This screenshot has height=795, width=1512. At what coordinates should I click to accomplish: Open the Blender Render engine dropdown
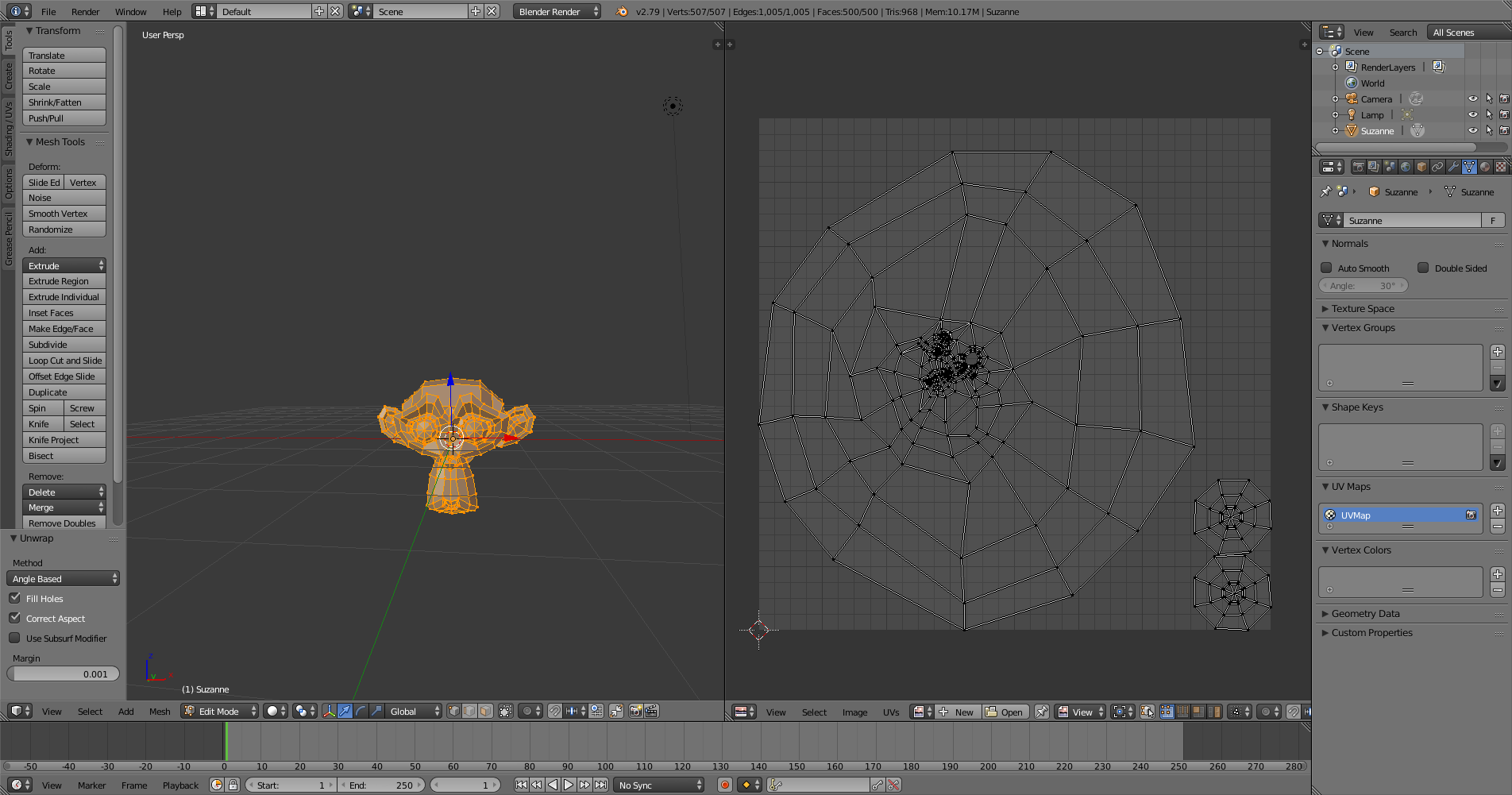click(x=557, y=11)
